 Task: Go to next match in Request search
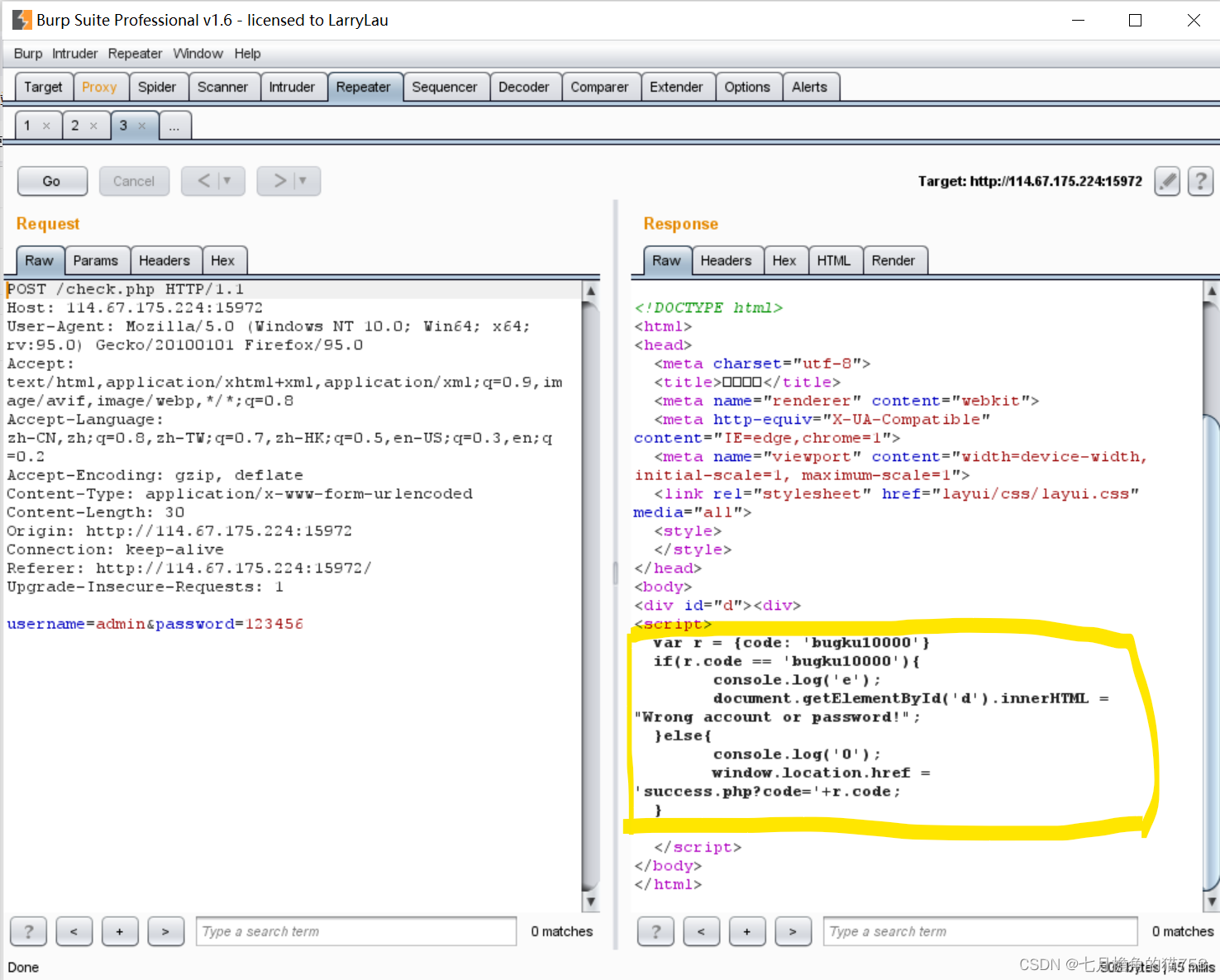pyautogui.click(x=165, y=931)
